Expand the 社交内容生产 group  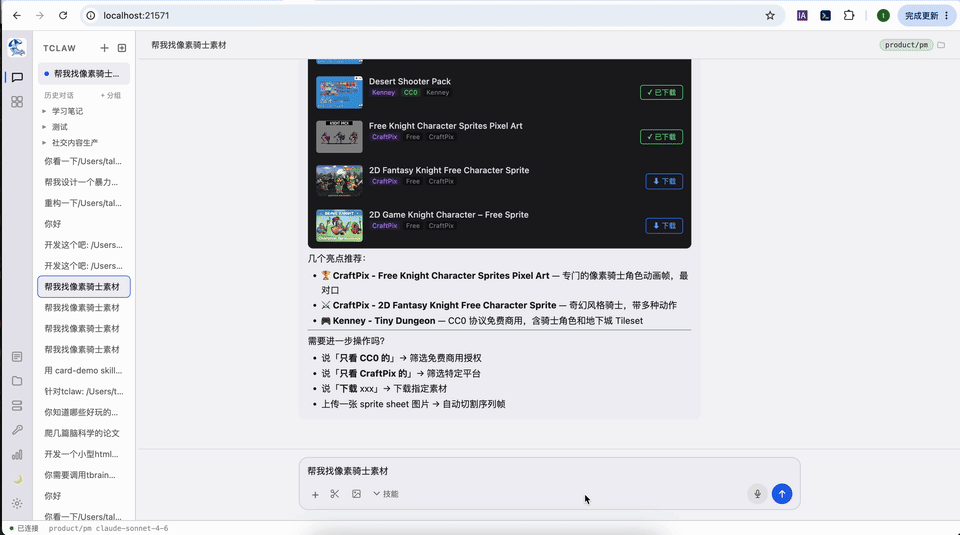click(75, 143)
